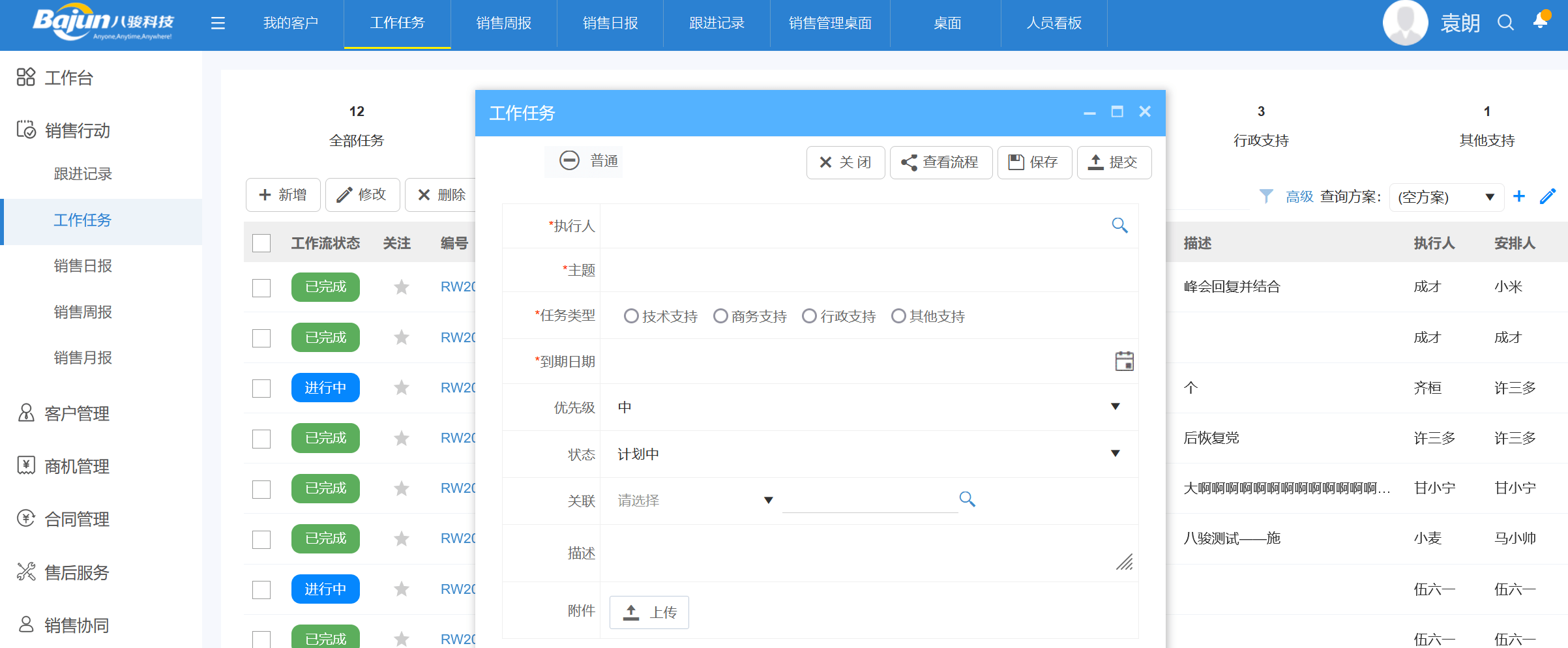Star the first task row

coord(402,287)
